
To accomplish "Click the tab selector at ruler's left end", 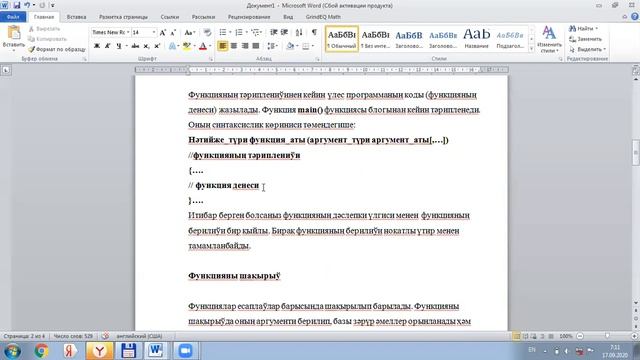I will tap(6, 70).
